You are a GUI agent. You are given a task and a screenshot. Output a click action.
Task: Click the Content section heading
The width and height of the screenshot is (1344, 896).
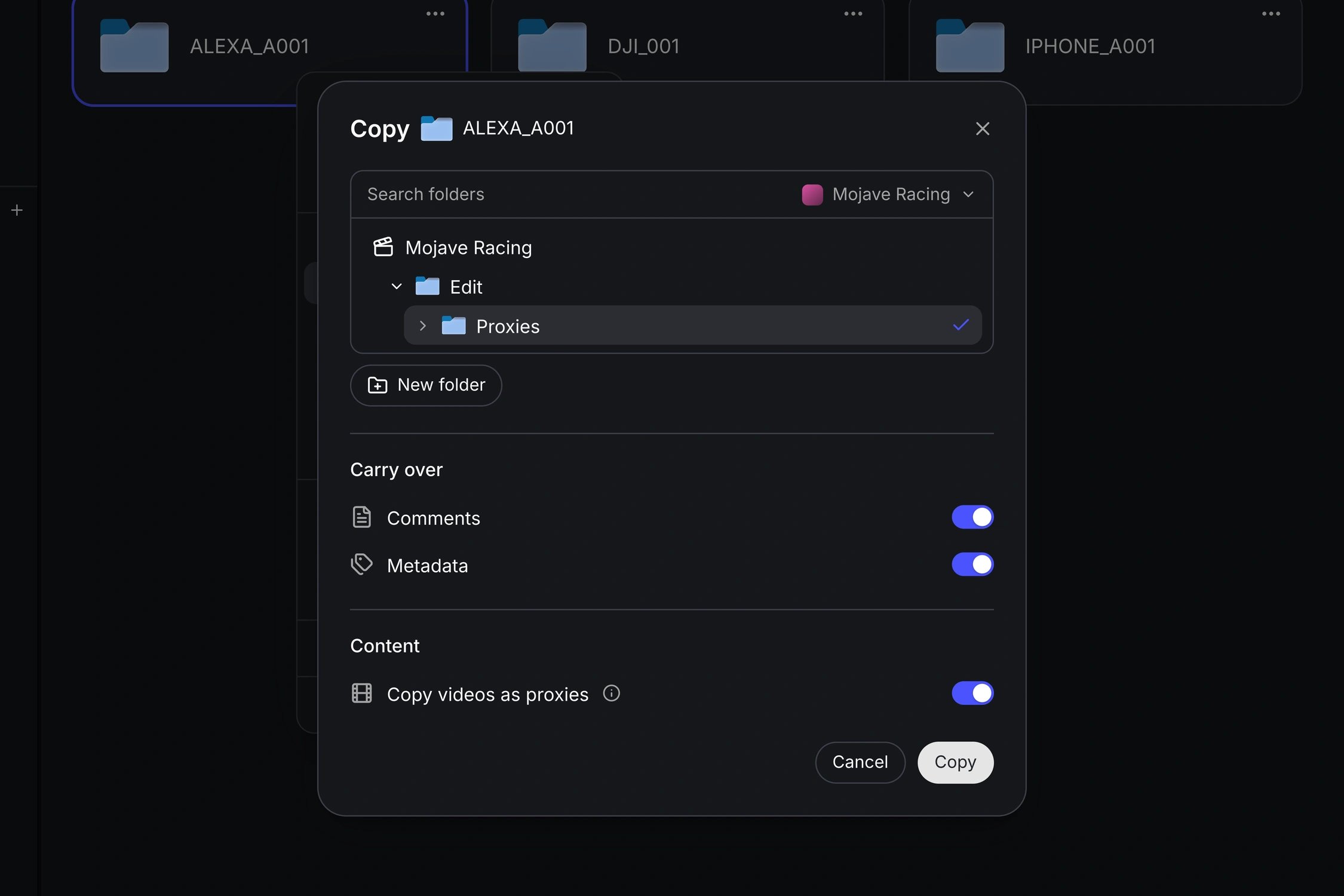(385, 646)
